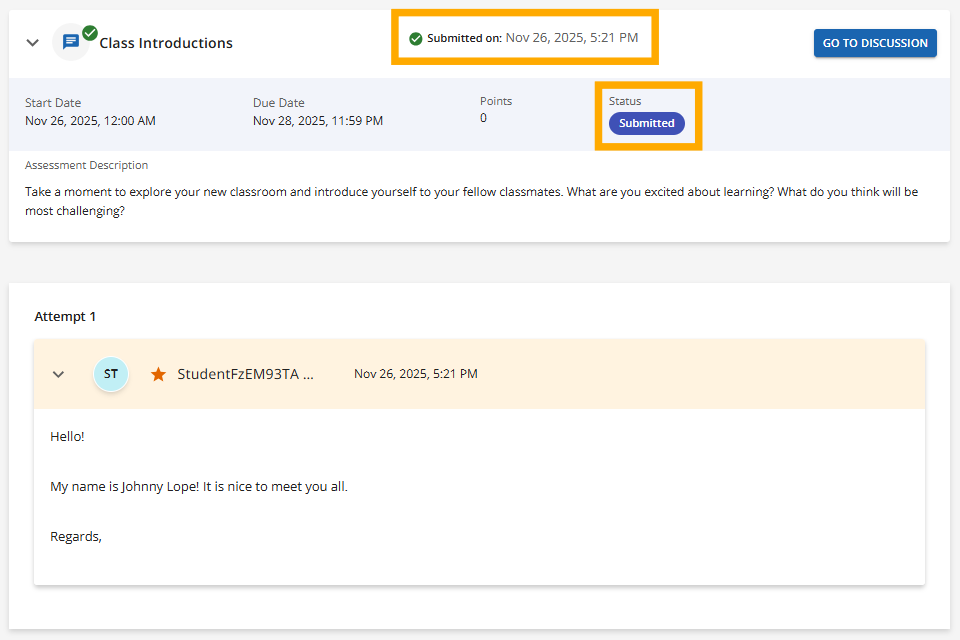Click the Due Date value Nov 28, 2025
The height and width of the screenshot is (640, 960).
pyautogui.click(x=317, y=121)
